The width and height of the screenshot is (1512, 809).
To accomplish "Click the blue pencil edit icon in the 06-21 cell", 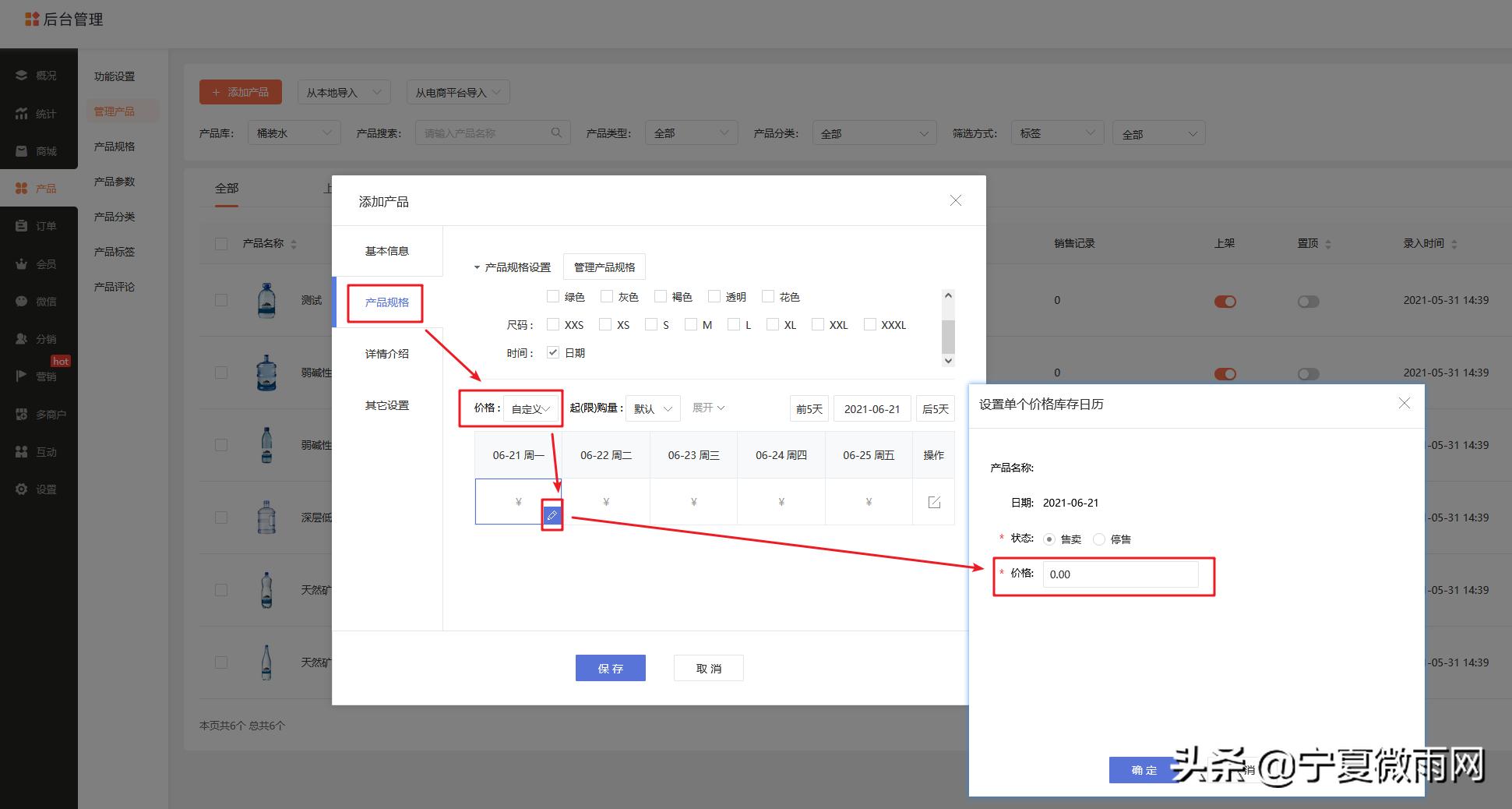I will (552, 515).
